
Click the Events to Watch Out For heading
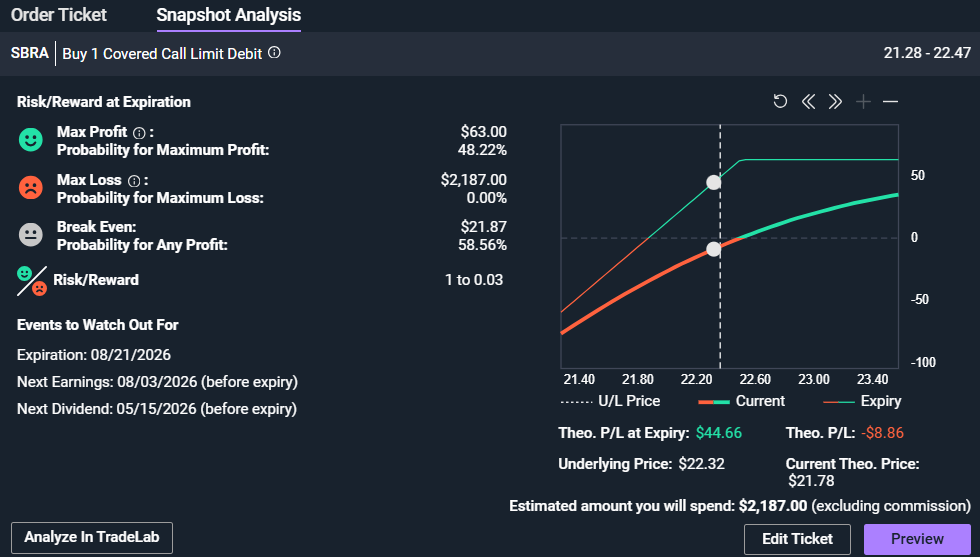pos(98,325)
